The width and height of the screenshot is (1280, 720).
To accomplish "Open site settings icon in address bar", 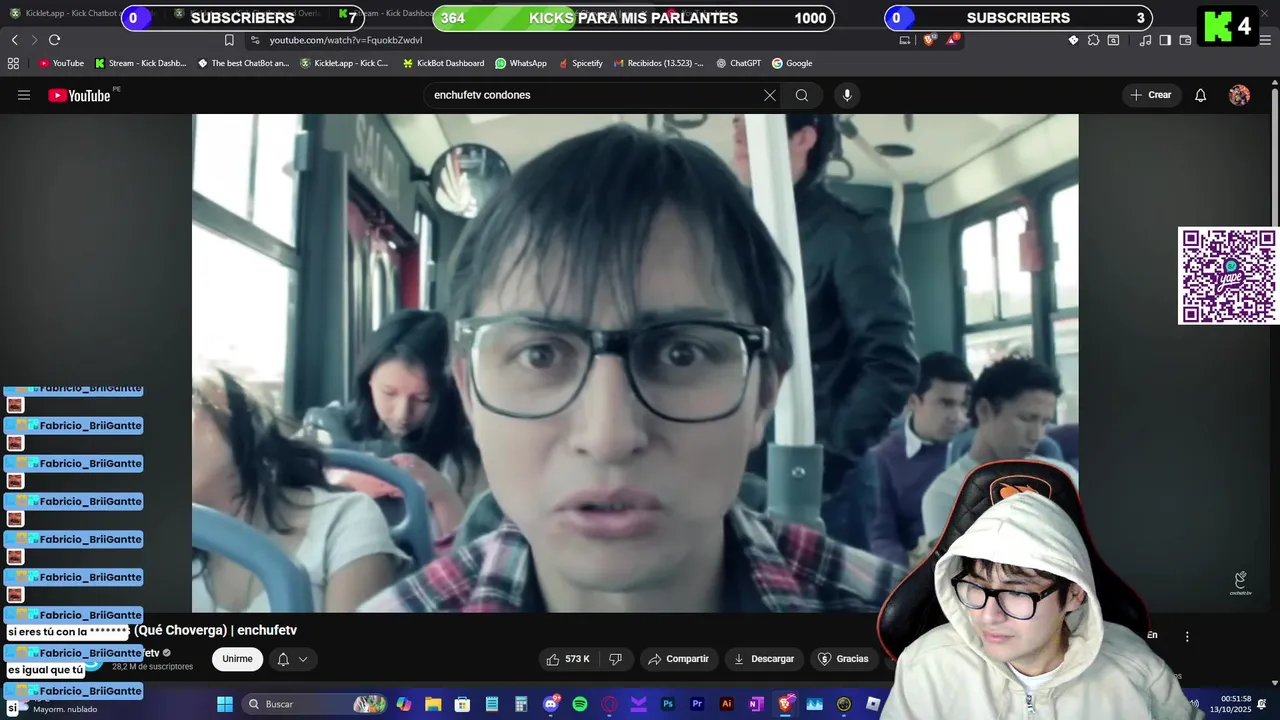I will [255, 40].
